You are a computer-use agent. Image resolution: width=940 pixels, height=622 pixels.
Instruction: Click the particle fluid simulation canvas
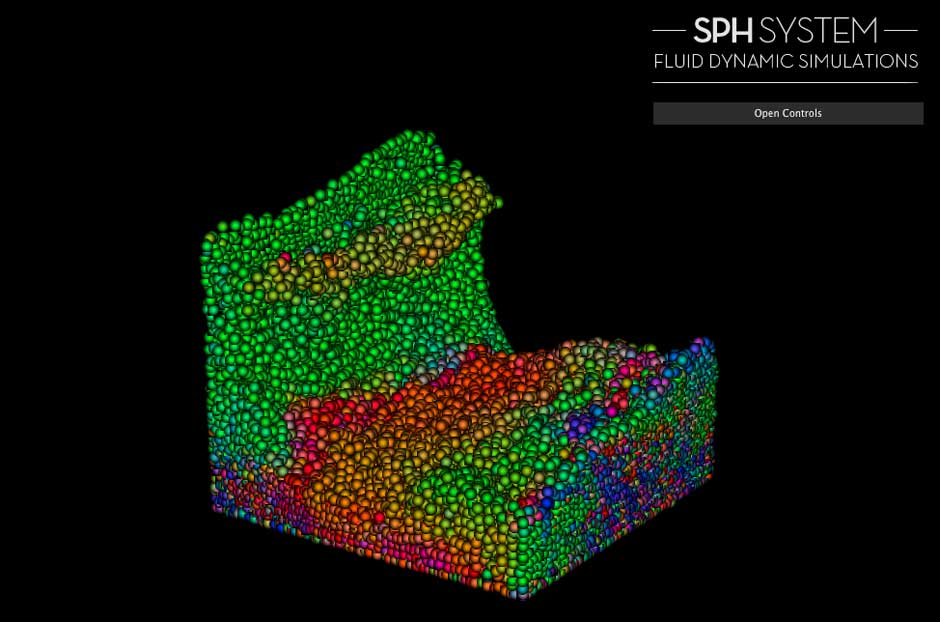[x=459, y=364]
